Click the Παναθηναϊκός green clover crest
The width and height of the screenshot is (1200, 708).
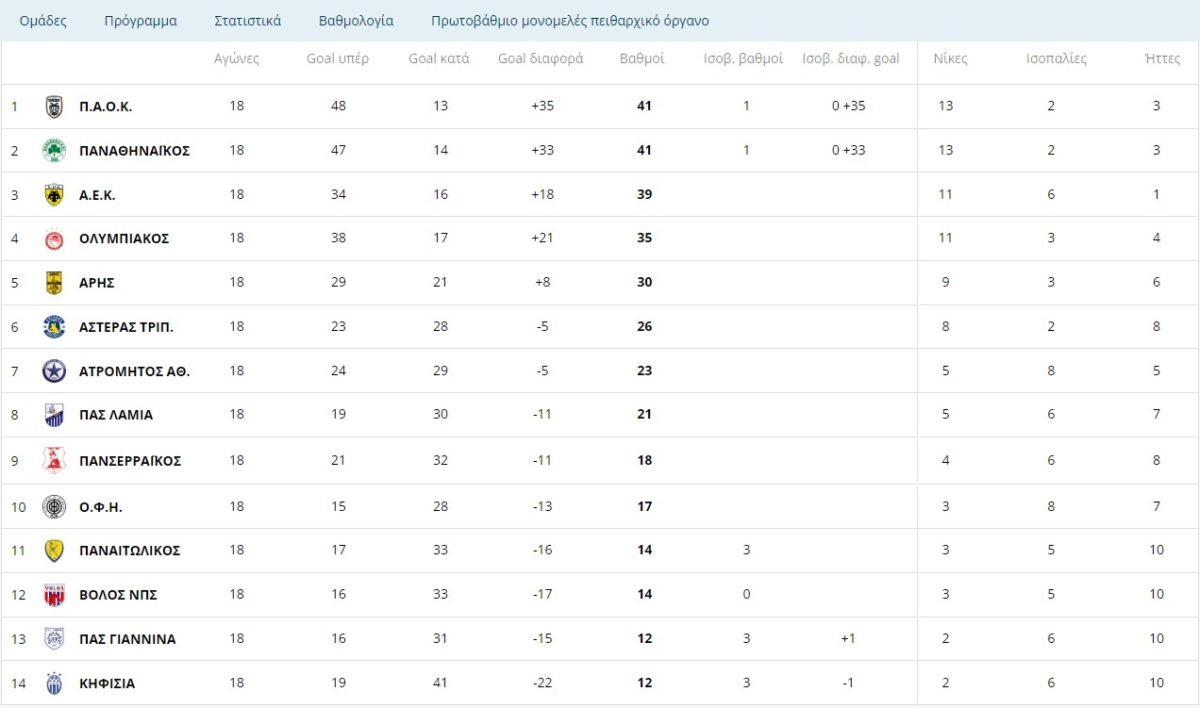(x=54, y=150)
